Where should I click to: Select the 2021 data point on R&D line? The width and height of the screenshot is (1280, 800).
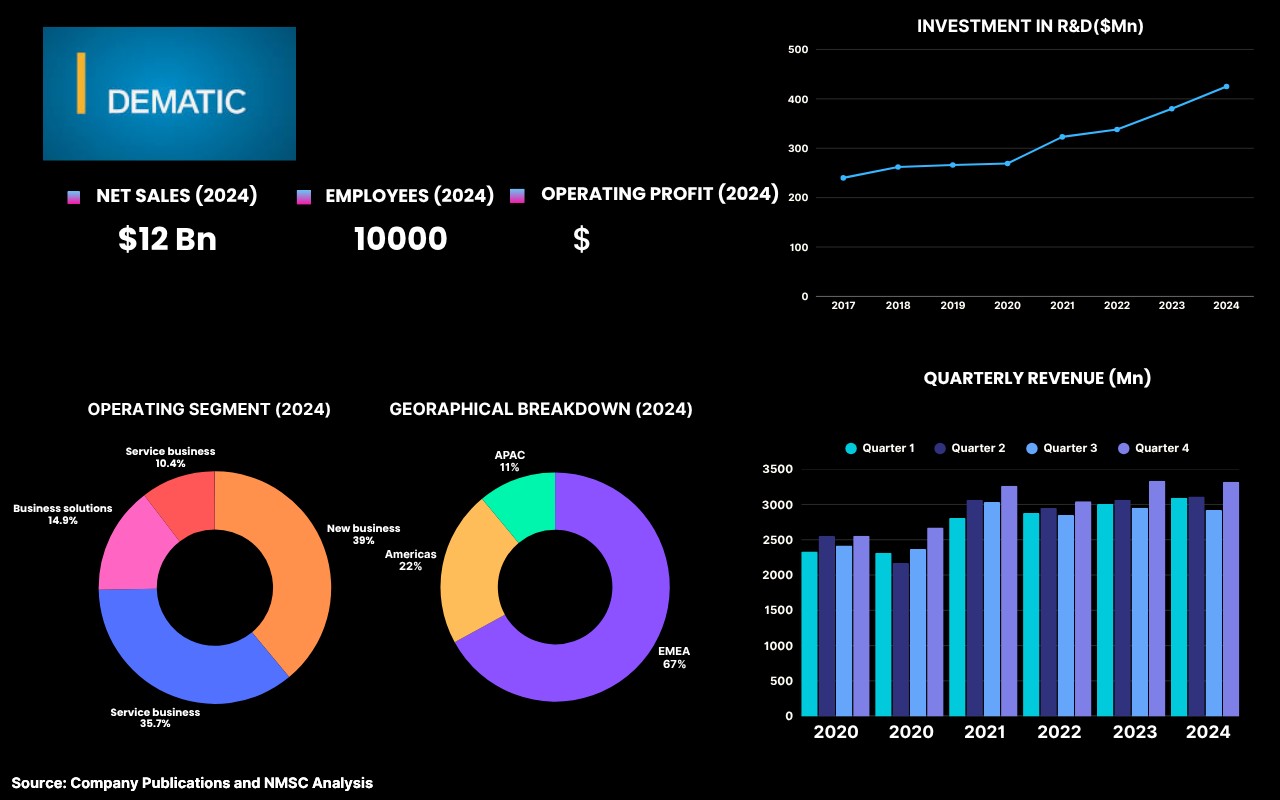[1062, 136]
